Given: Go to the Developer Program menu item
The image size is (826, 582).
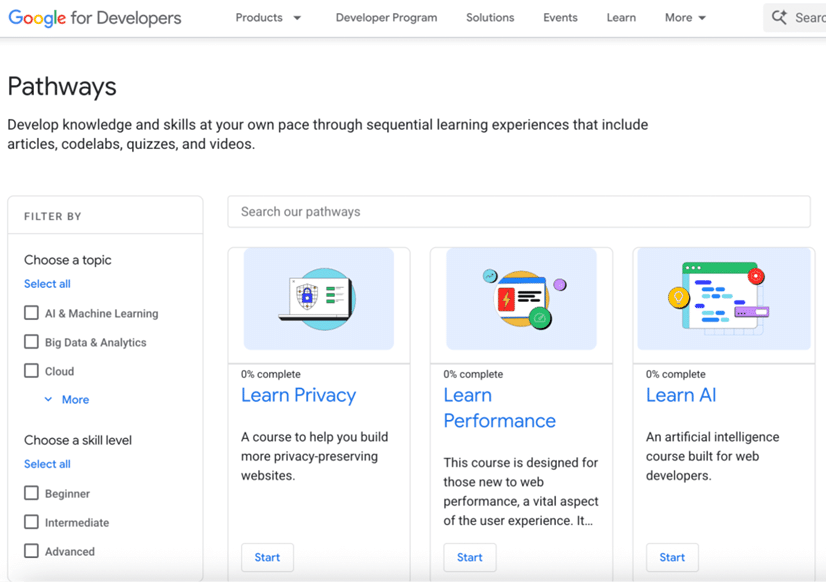Looking at the screenshot, I should pos(386,18).
